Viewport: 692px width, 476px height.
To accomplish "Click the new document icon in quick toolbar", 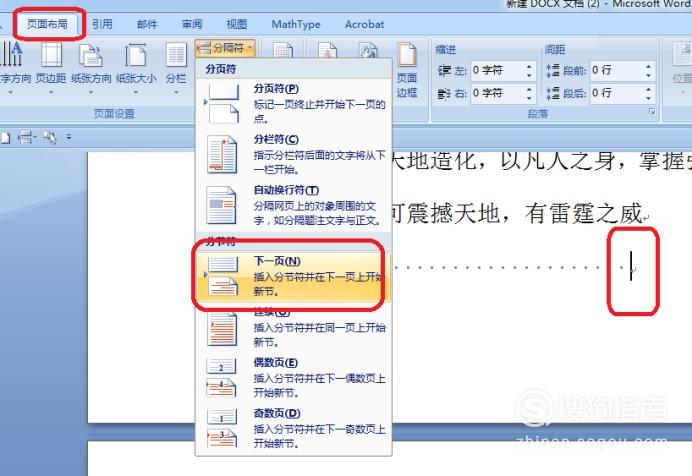I will (5, 138).
